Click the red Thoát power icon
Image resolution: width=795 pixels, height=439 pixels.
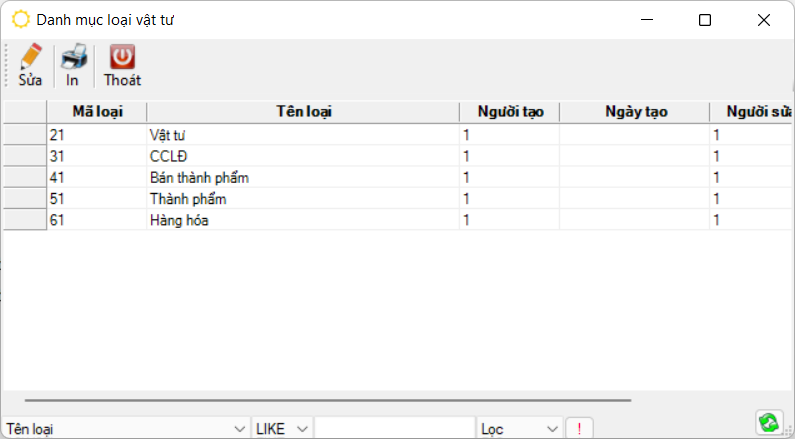(x=122, y=58)
